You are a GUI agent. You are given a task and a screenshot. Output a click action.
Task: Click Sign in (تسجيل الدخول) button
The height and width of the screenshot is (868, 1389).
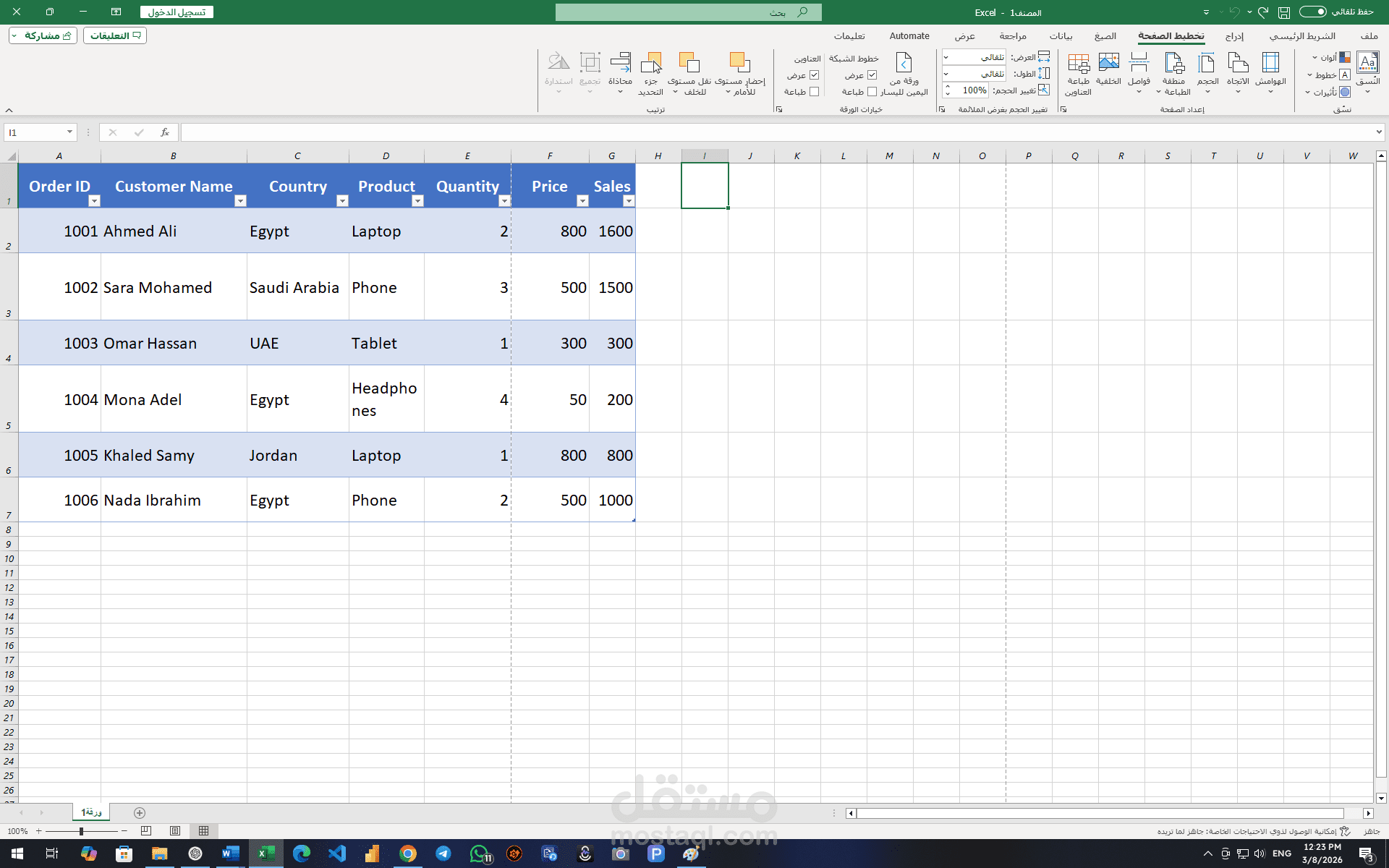(177, 12)
